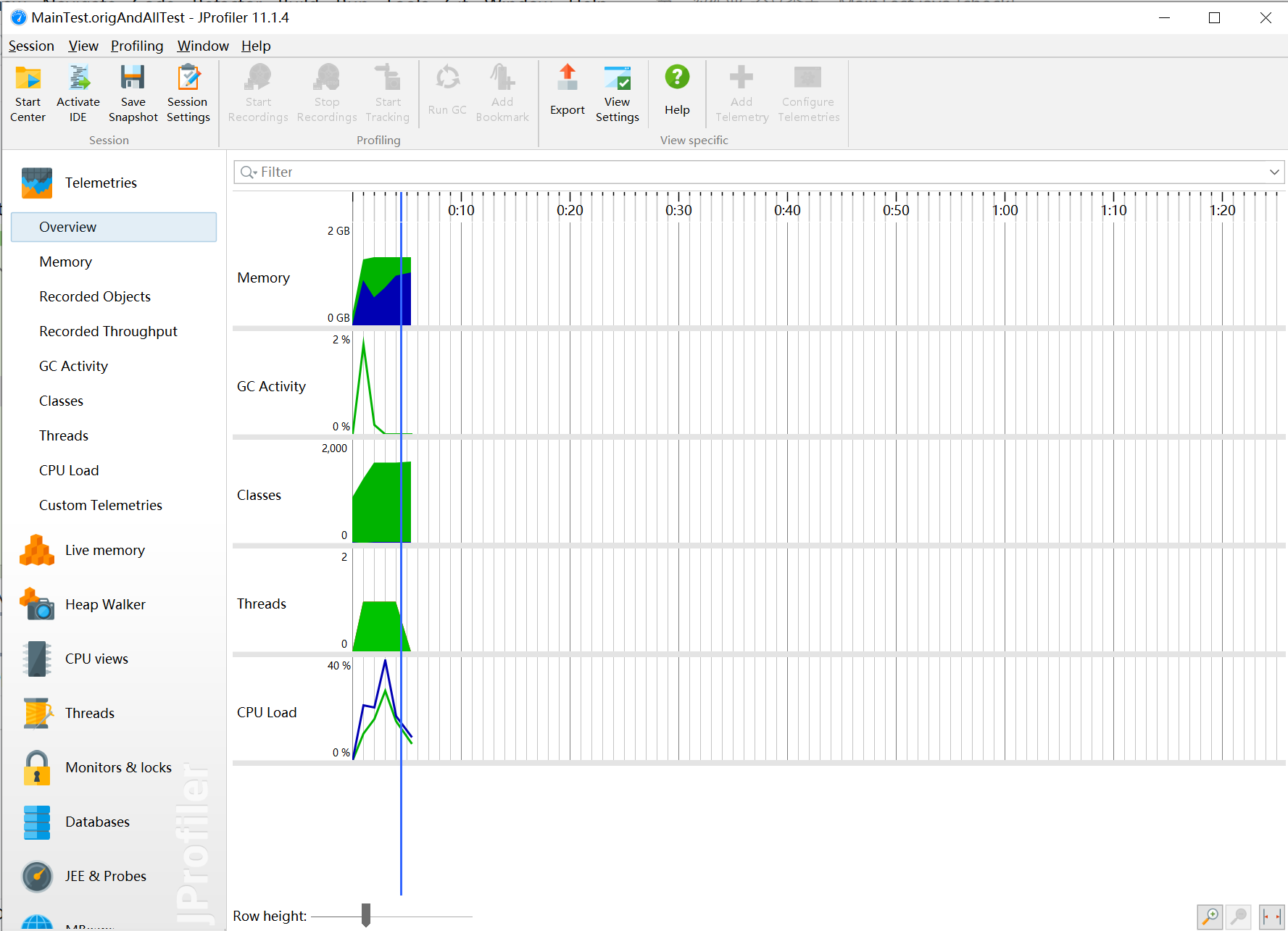Click the Start Recordings icon
The image size is (1288, 931).
[258, 94]
